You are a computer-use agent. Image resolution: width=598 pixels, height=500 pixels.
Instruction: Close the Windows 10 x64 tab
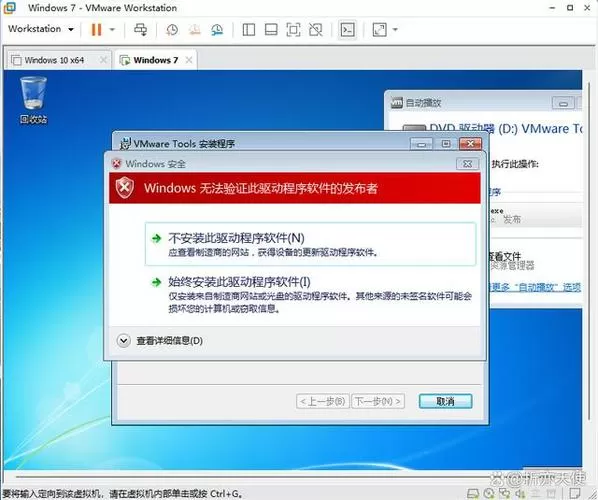tap(103, 60)
